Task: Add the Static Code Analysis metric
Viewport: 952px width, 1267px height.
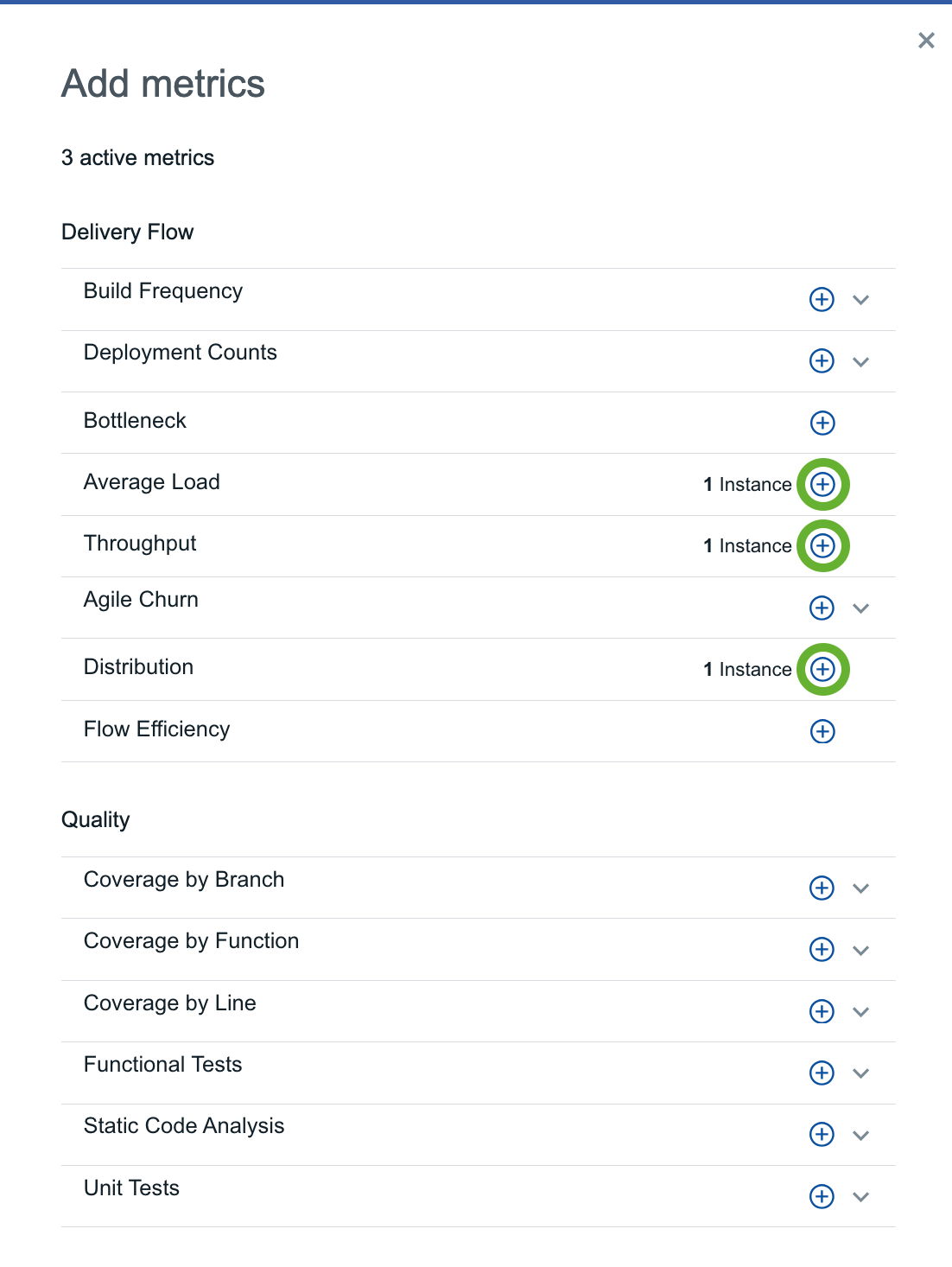Action: point(822,1134)
